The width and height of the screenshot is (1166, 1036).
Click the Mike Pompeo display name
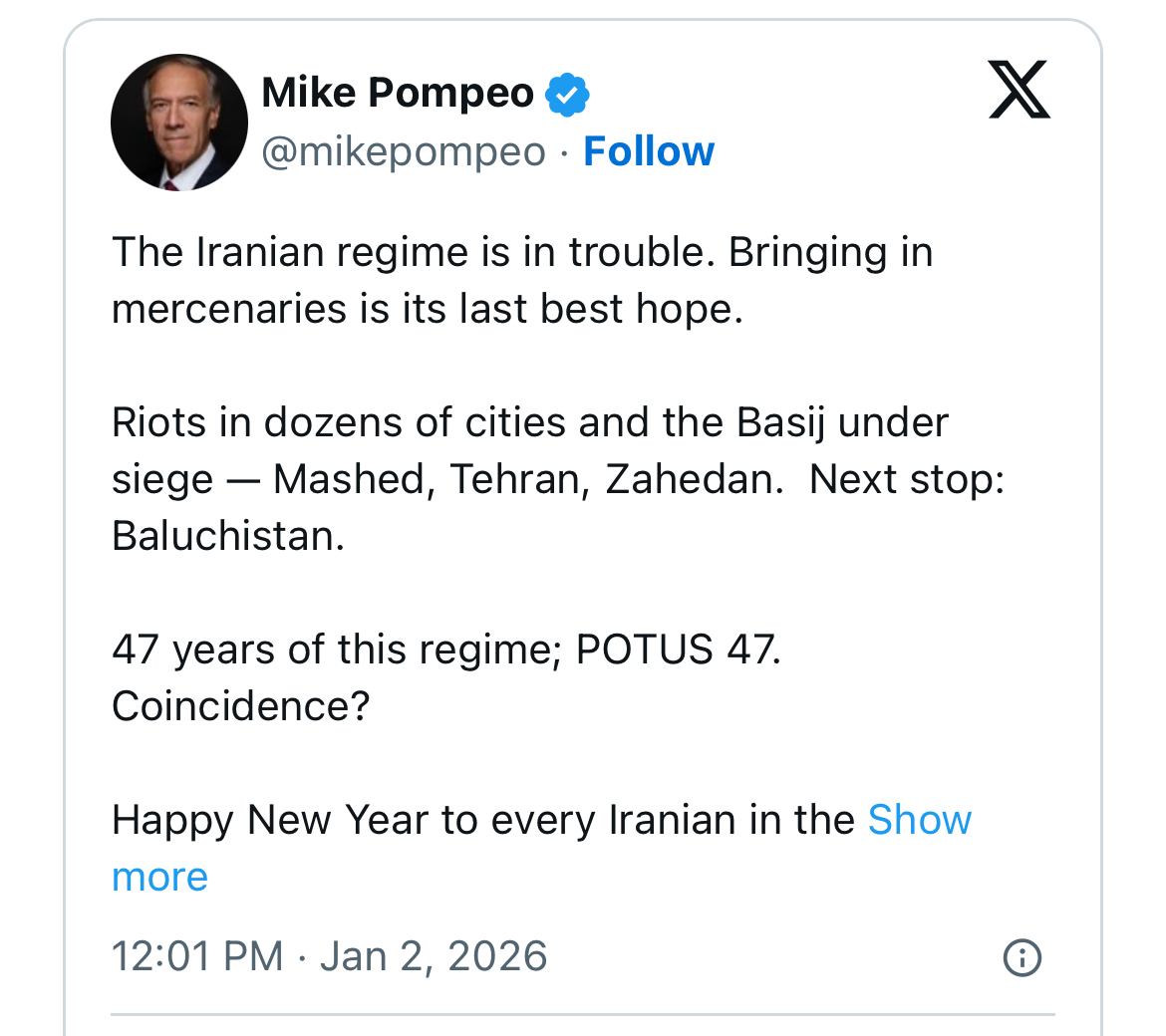[x=398, y=94]
